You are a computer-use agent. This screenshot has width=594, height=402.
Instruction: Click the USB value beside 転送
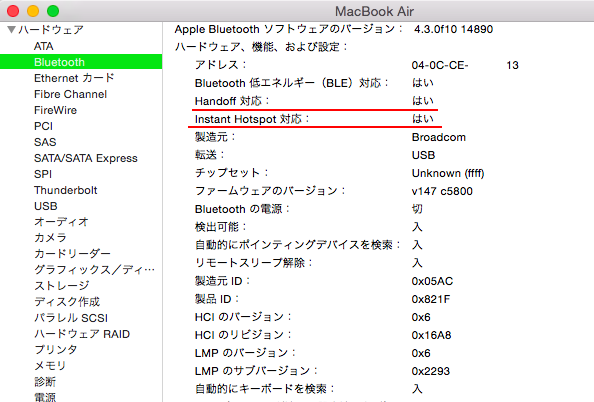point(424,155)
